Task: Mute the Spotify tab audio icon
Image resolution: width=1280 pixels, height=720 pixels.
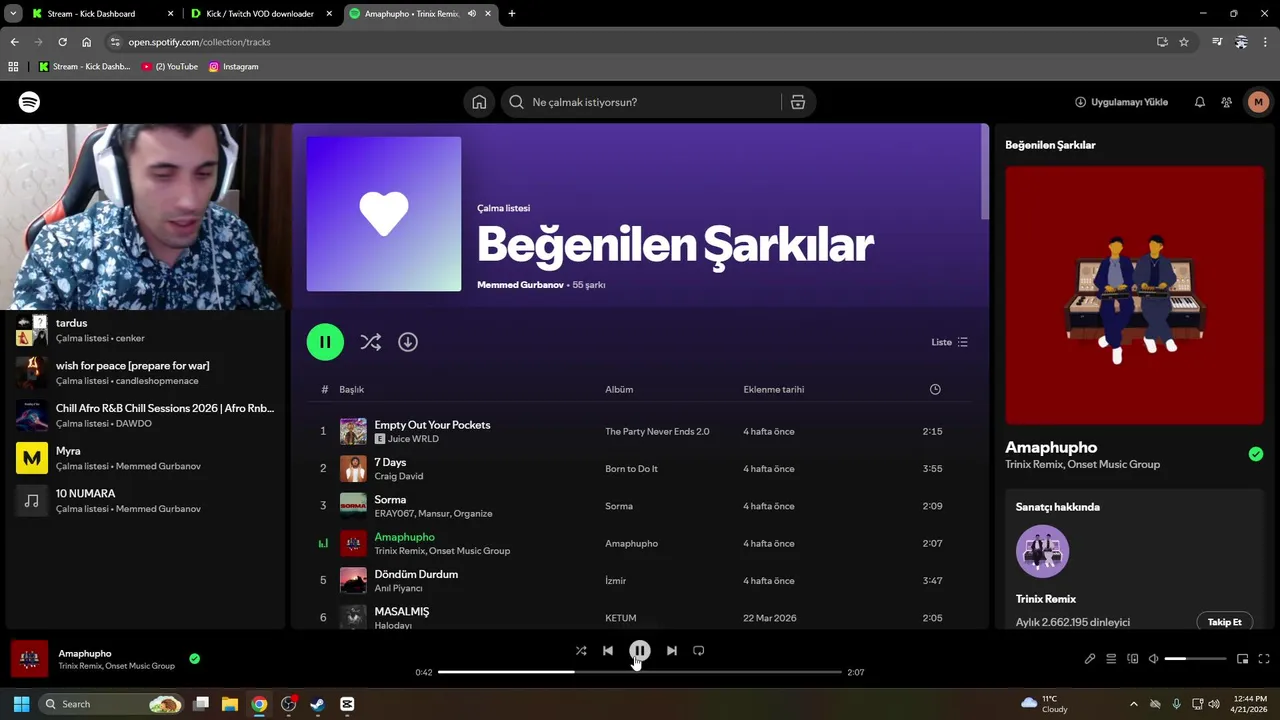Action: tap(471, 14)
